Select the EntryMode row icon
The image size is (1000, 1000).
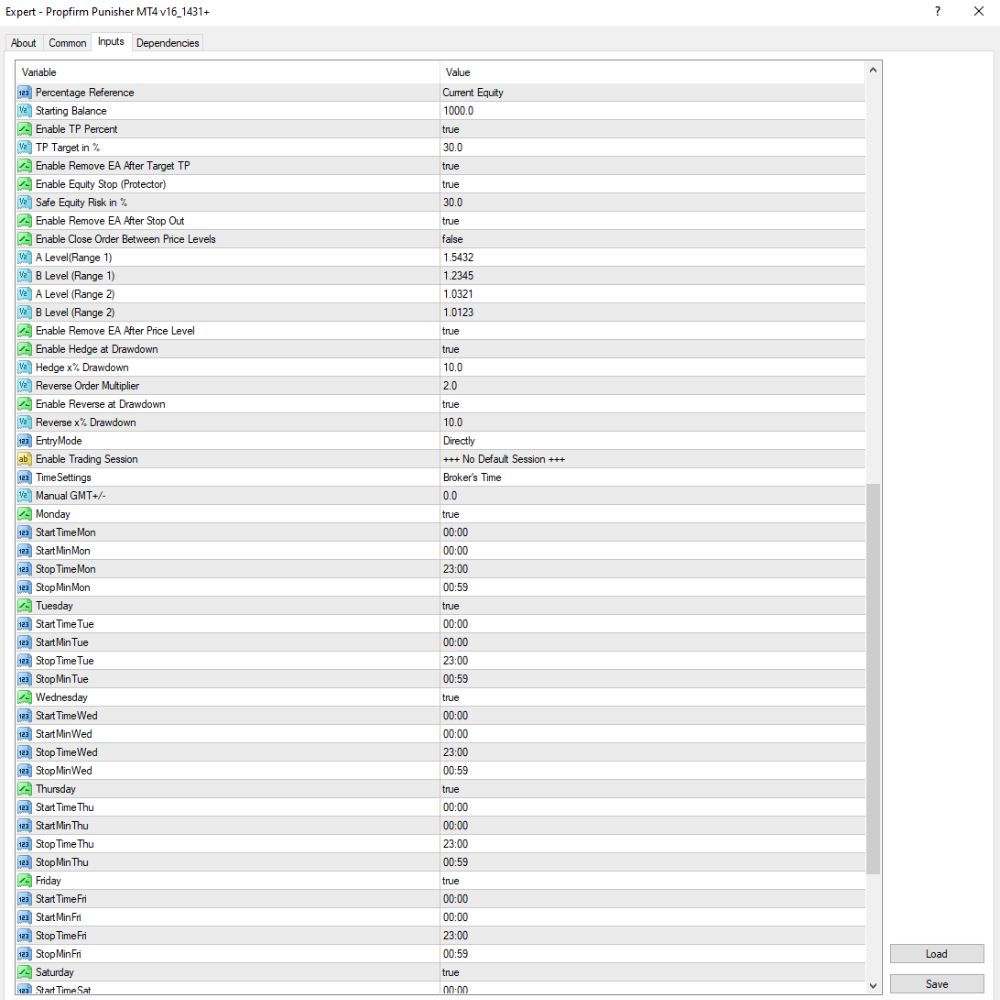point(24,441)
